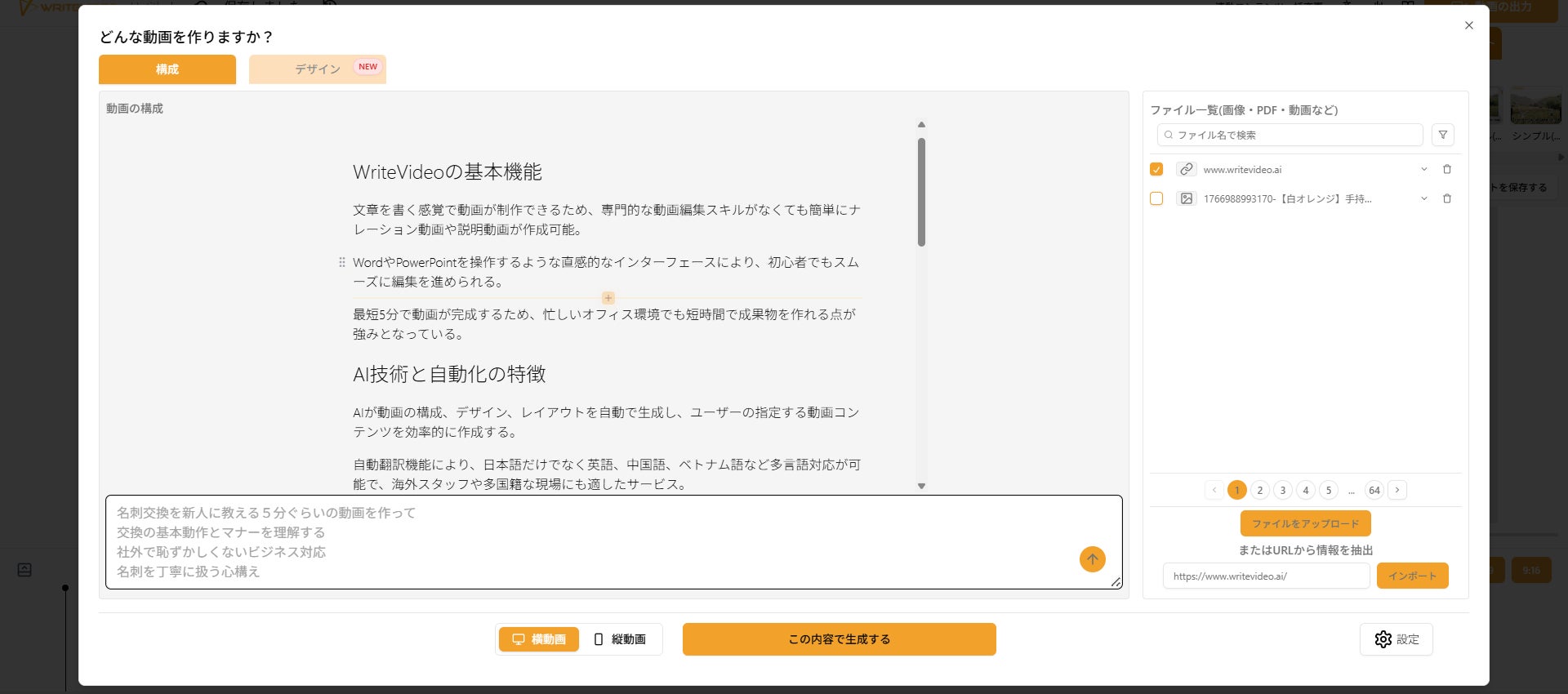The height and width of the screenshot is (694, 1568).
Task: Open the file list filter icon
Action: (x=1443, y=135)
